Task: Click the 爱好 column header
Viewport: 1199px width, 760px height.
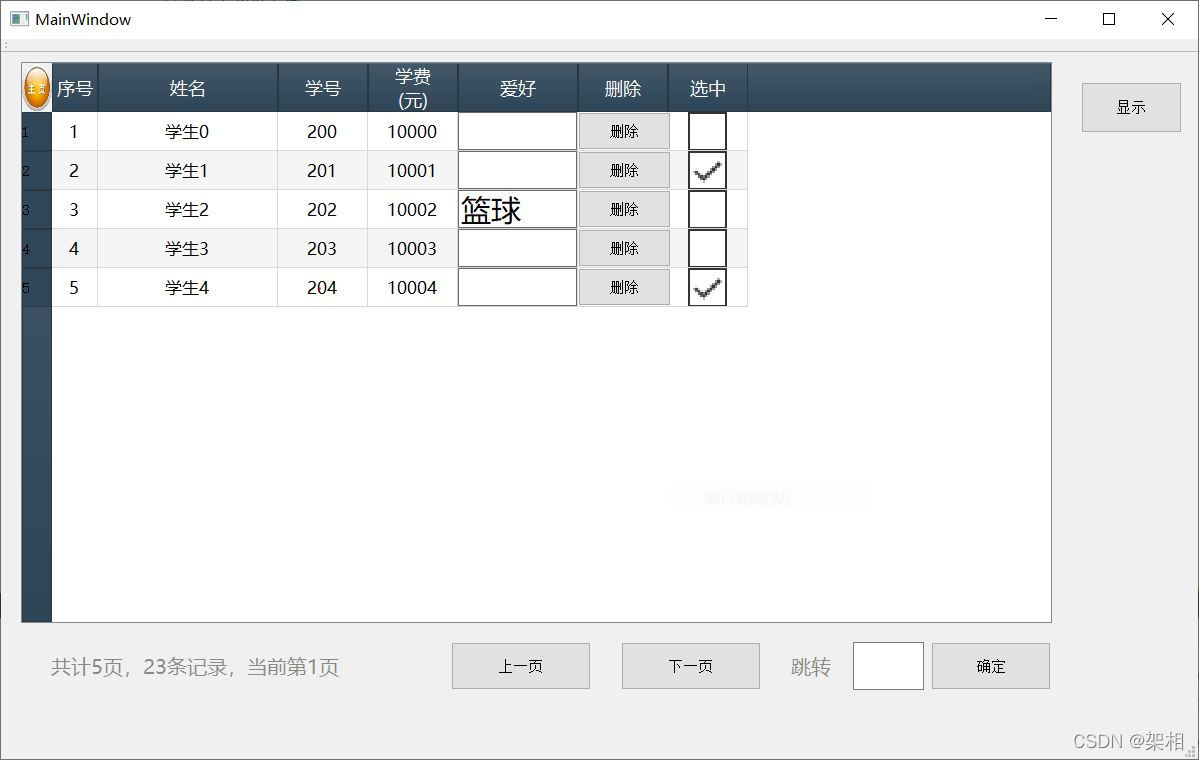Action: click(518, 88)
